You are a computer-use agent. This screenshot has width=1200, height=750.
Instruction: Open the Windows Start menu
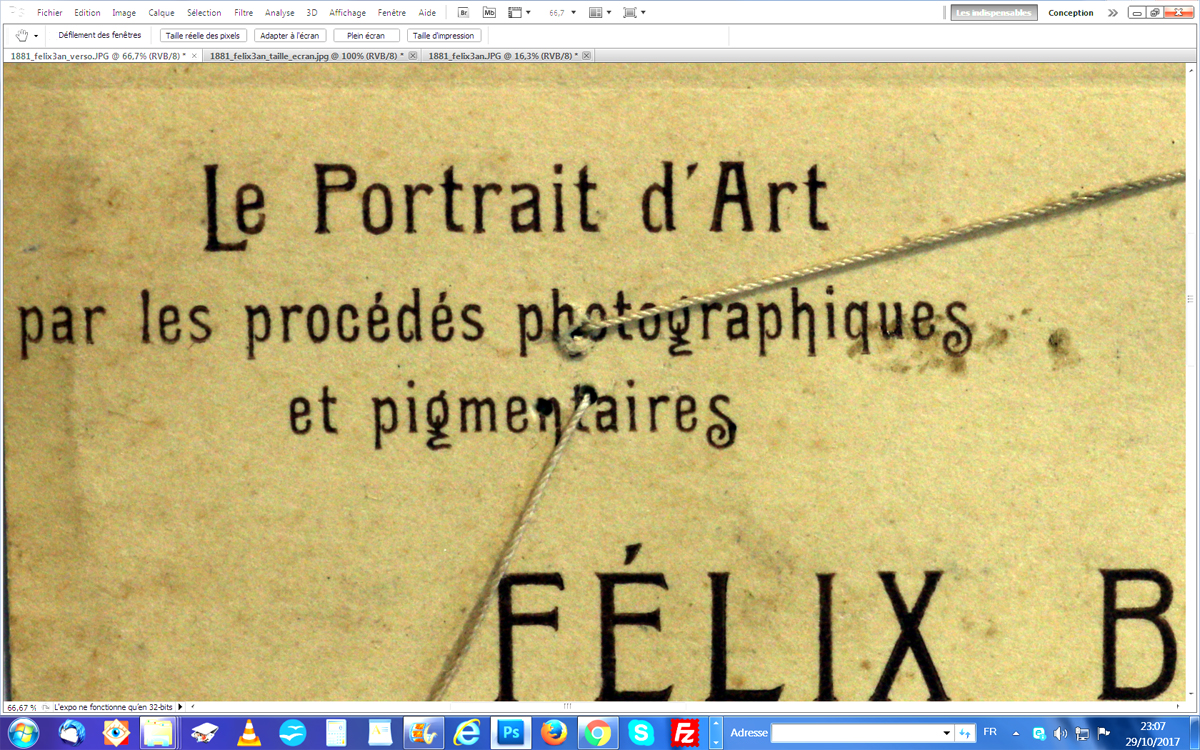tap(22, 734)
